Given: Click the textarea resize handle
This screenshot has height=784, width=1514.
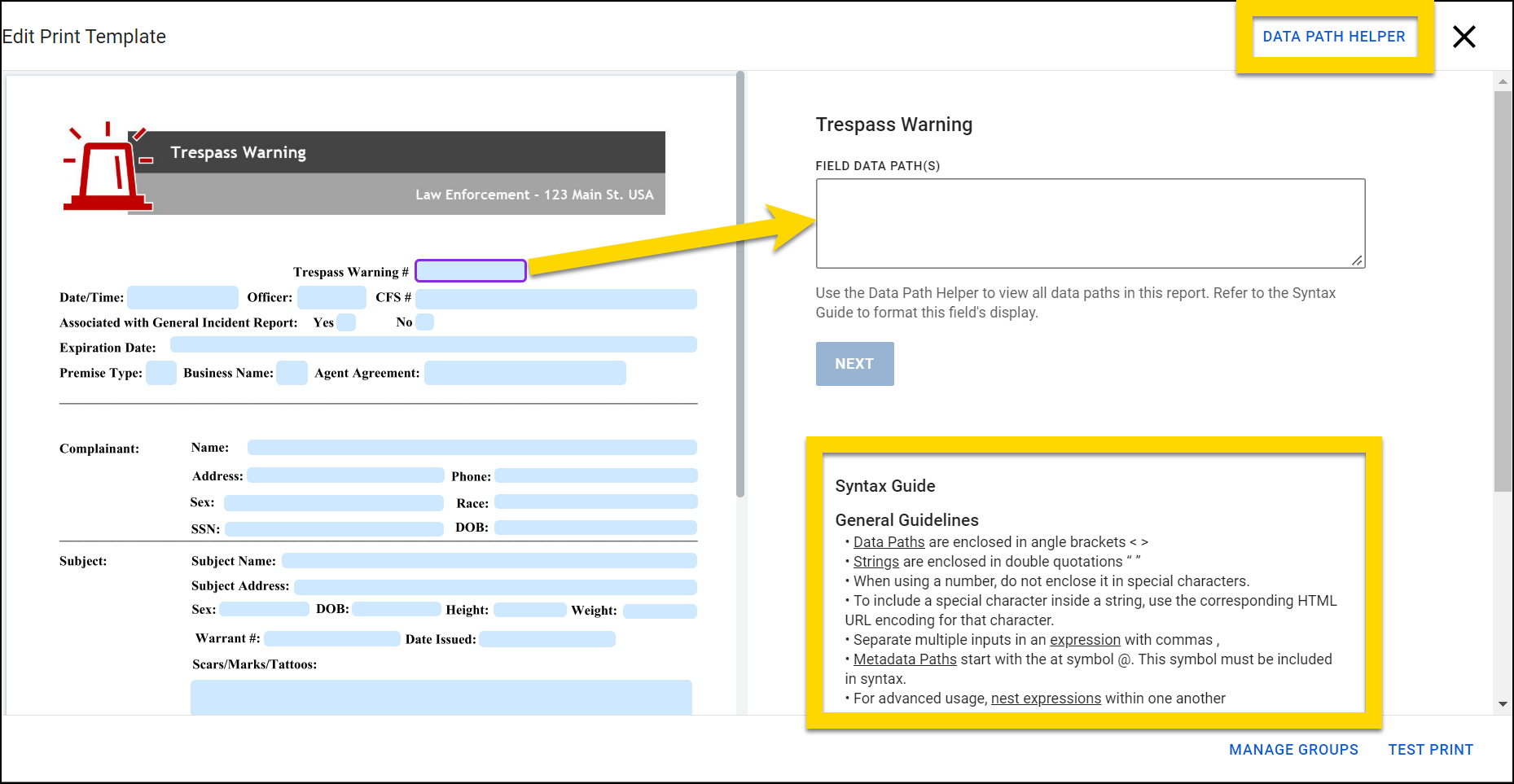Looking at the screenshot, I should 1358,261.
